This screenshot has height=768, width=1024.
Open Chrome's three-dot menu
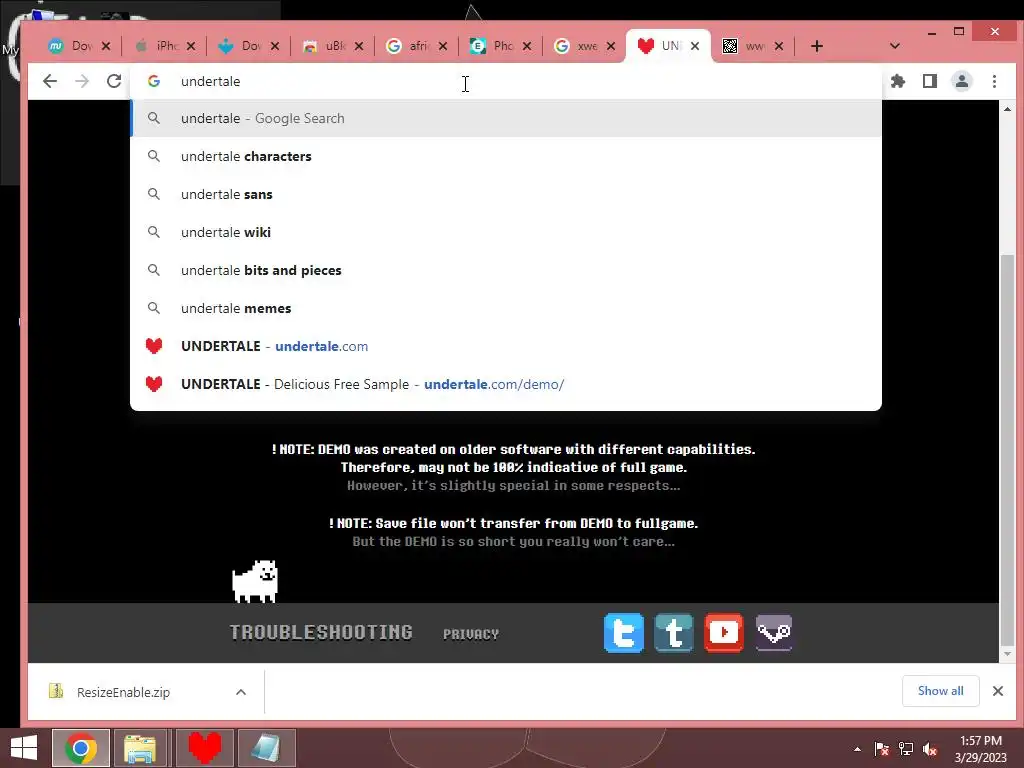click(x=994, y=81)
